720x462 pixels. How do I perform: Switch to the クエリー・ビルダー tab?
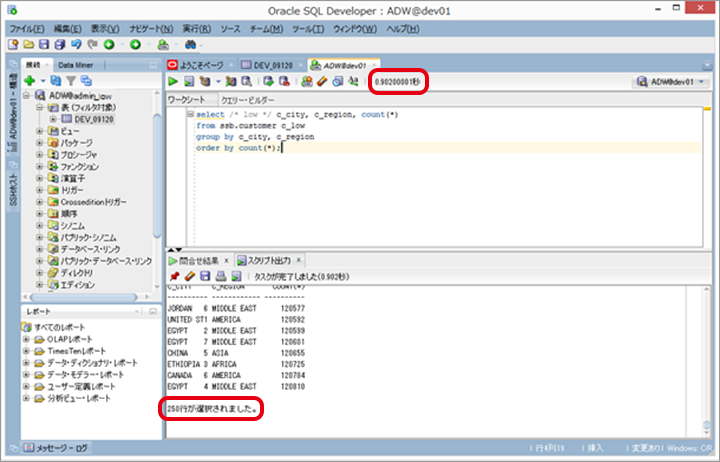point(246,101)
